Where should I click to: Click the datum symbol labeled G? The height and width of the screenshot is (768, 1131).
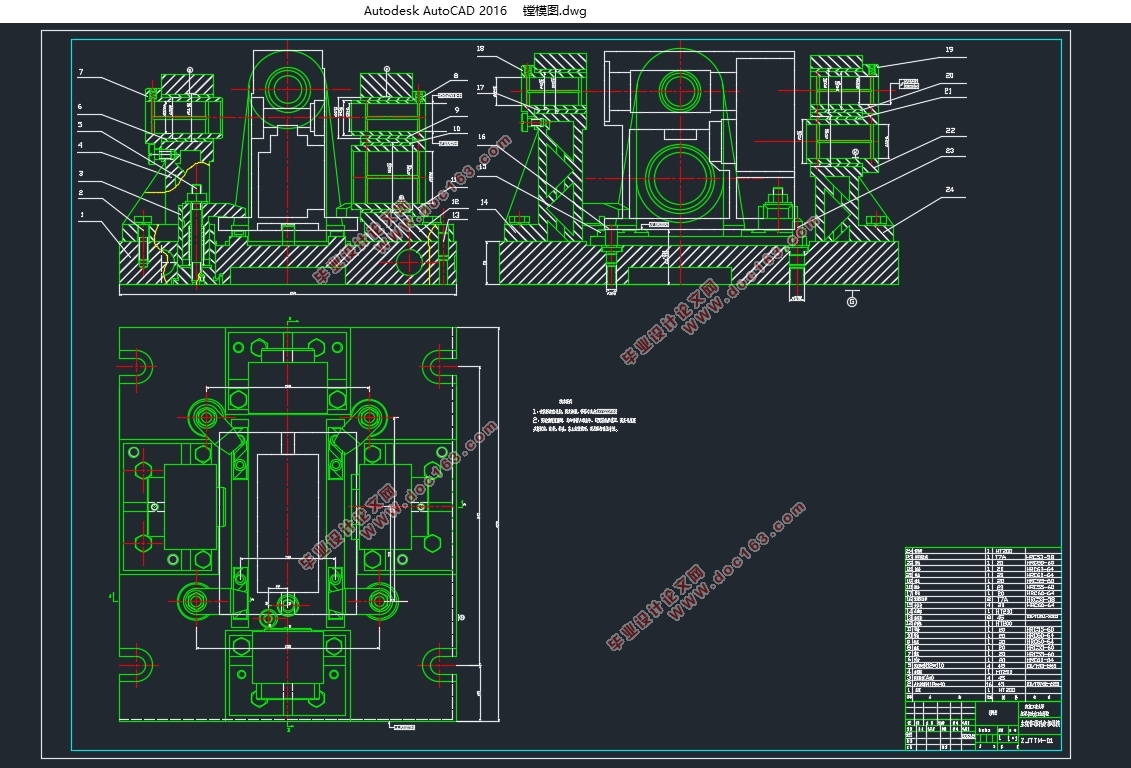tap(852, 301)
